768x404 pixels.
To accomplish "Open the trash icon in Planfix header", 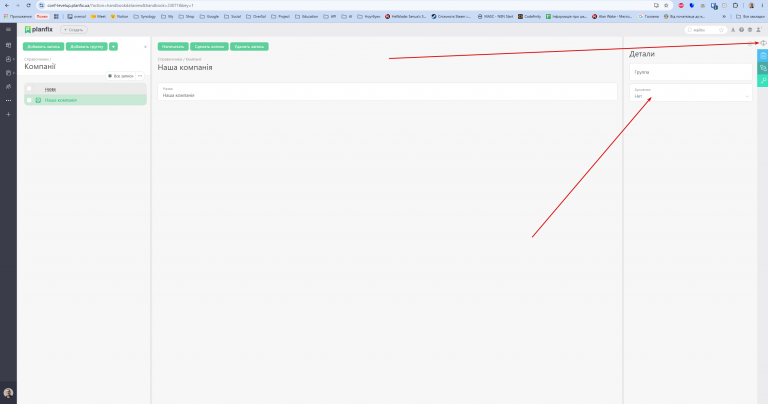I will 749,30.
